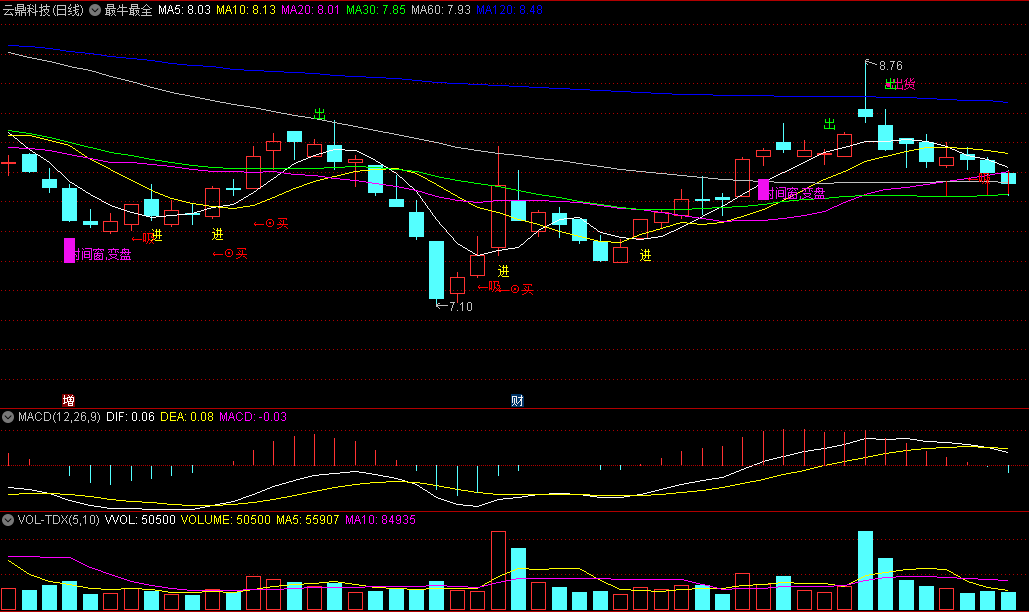Select the MA5: 8.03 label
Screen dimensions: 1029x612
coord(184,10)
